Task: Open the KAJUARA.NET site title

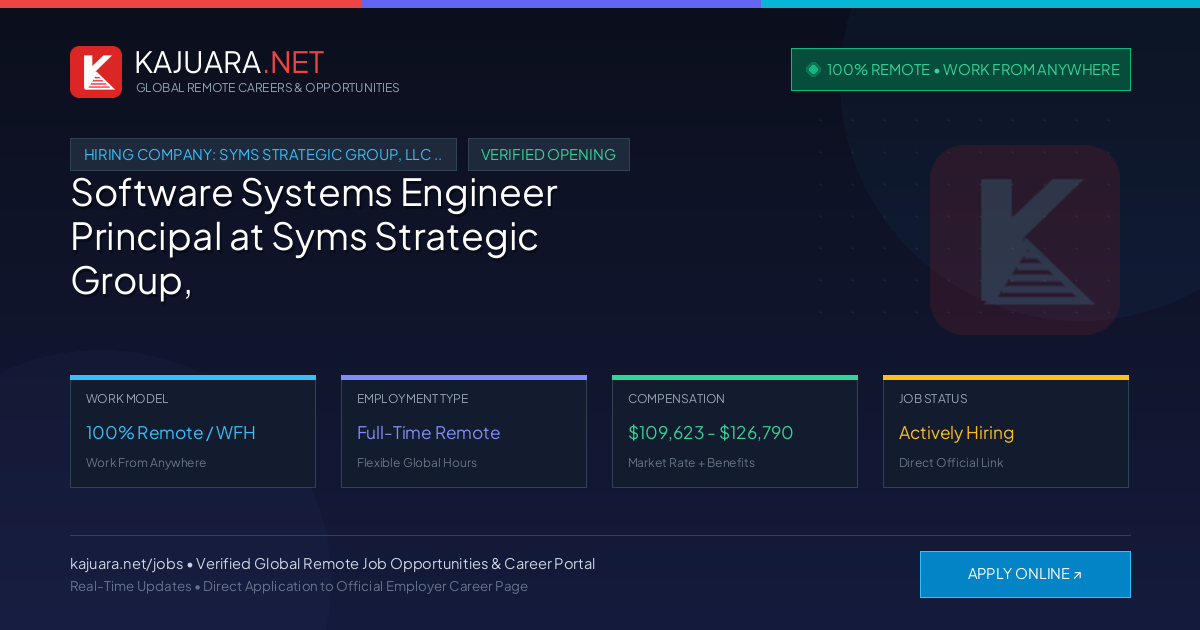Action: click(229, 62)
